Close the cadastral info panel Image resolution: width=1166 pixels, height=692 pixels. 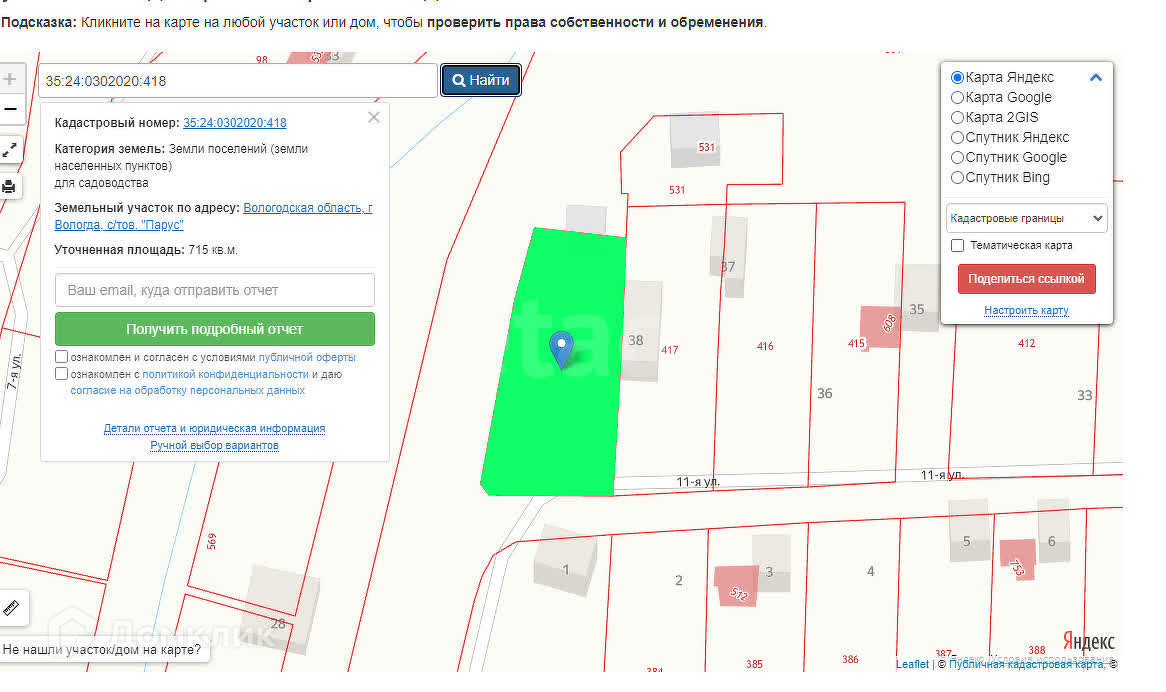tap(374, 117)
